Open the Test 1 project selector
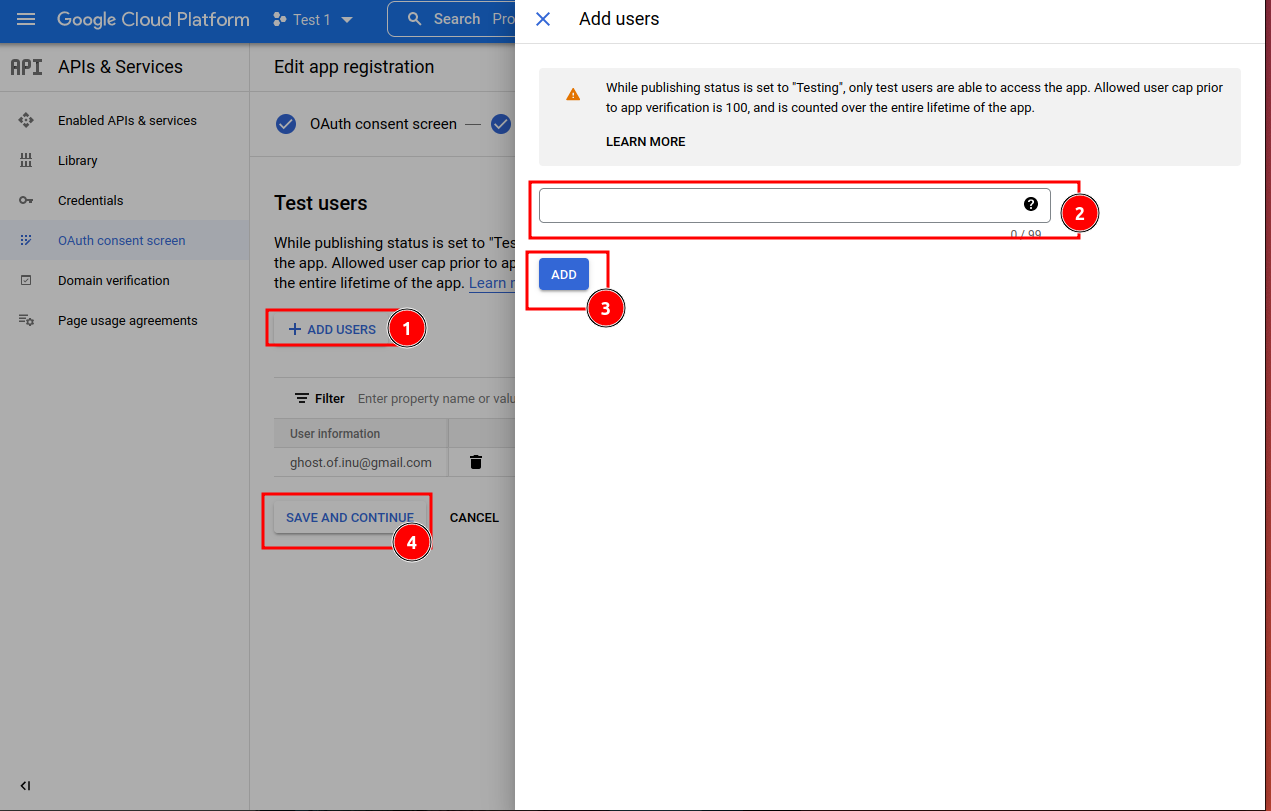This screenshot has width=1271, height=811. point(313,20)
